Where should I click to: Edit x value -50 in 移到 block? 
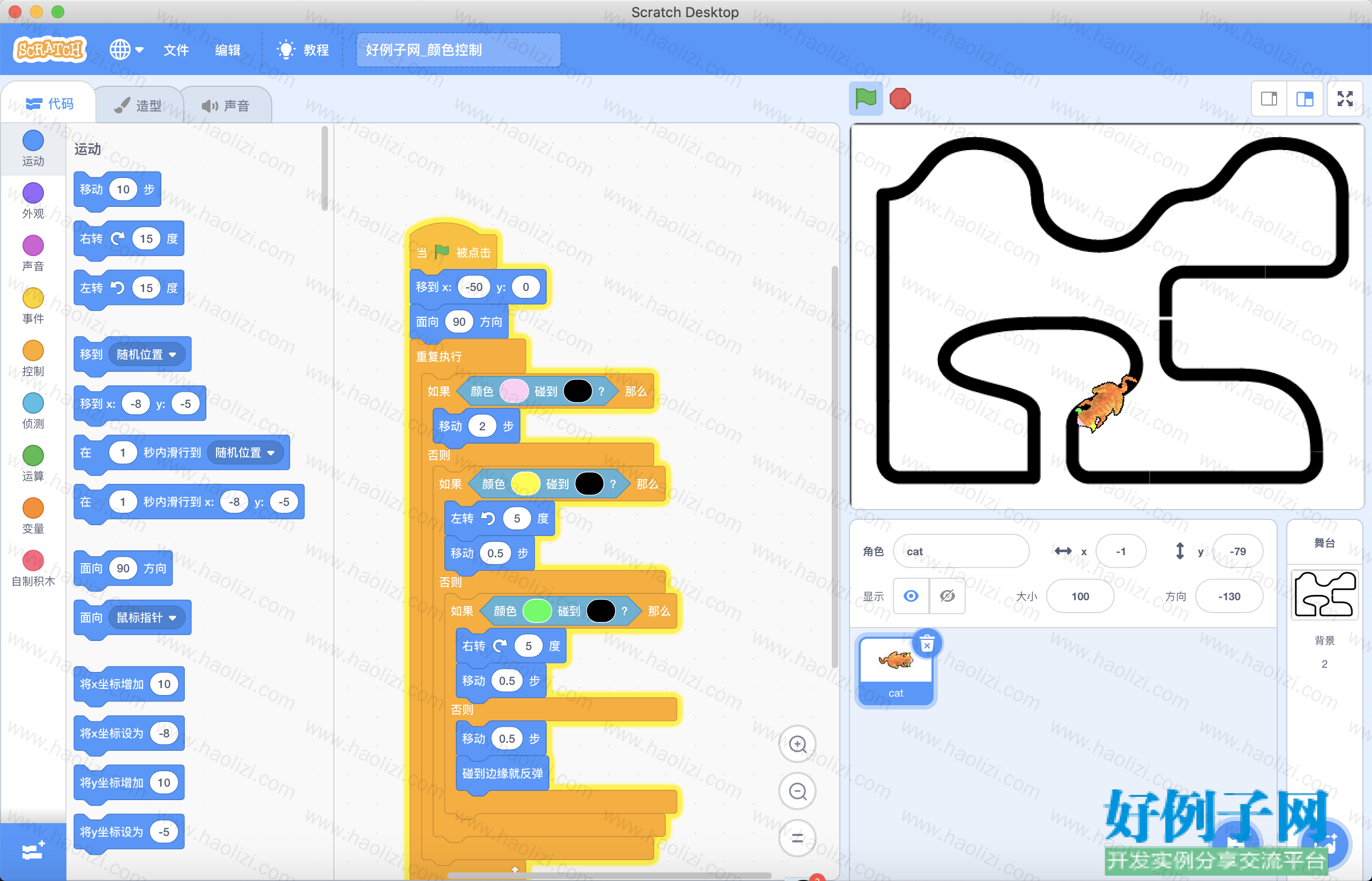pyautogui.click(x=474, y=287)
